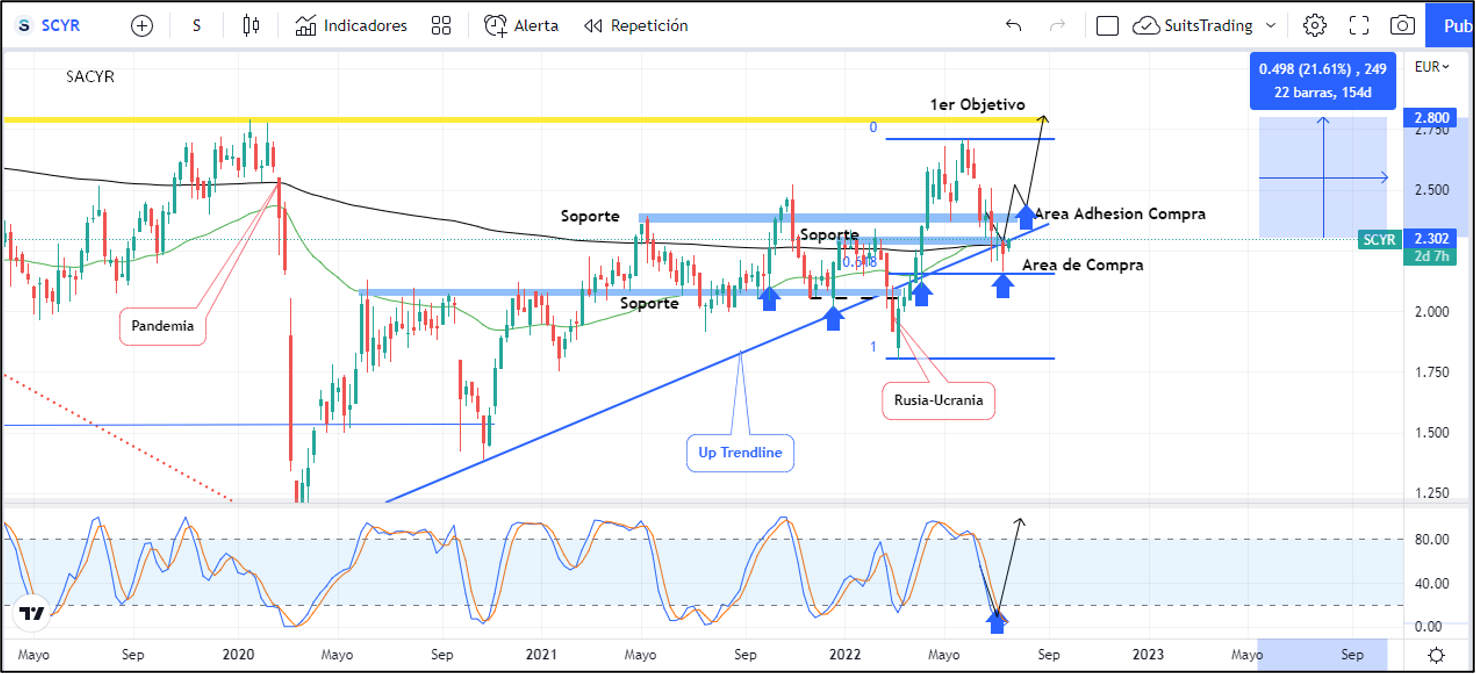Select the Up Trendline label callout
The image size is (1476, 674).
tap(739, 453)
